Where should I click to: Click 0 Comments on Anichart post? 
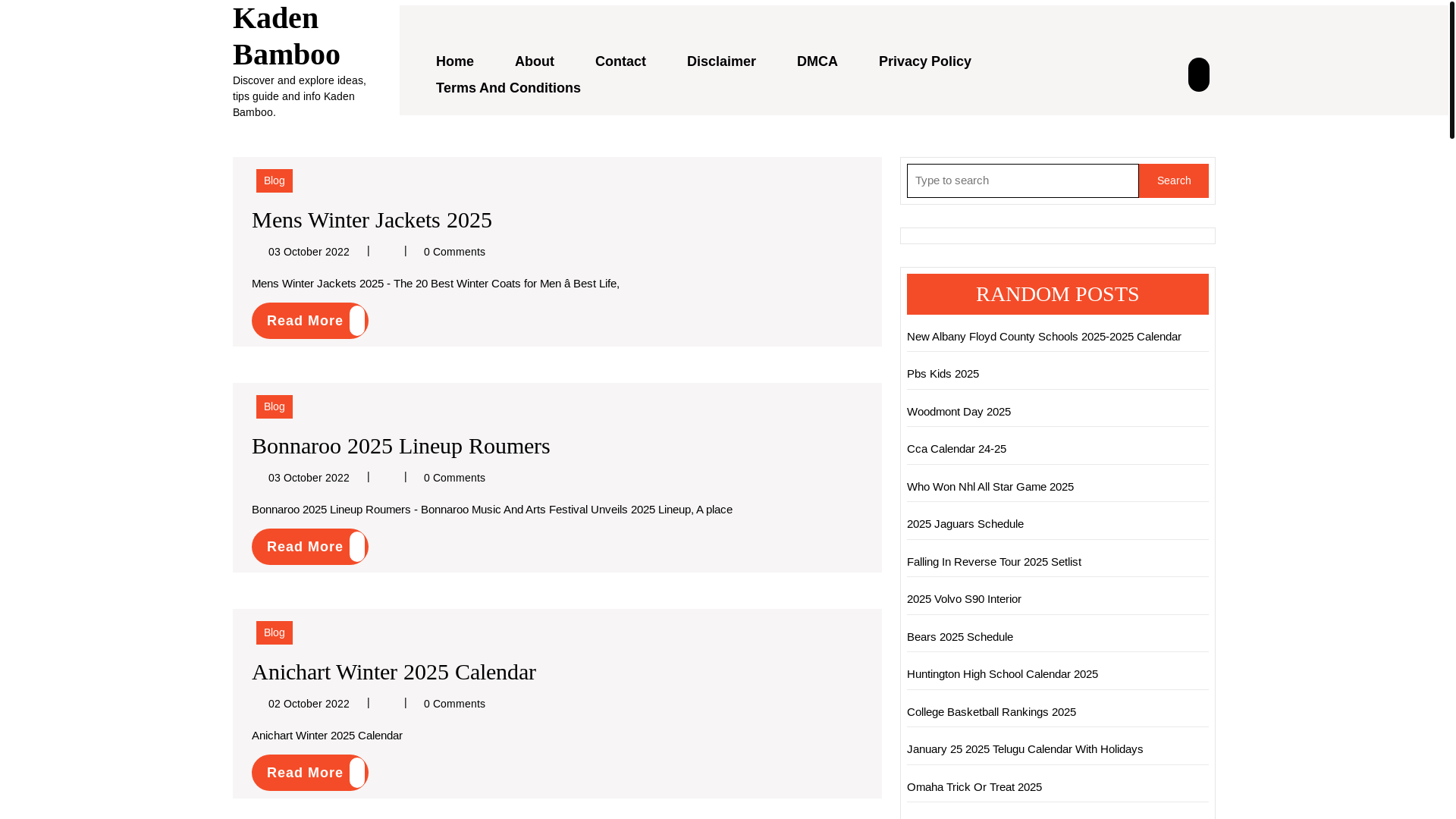[454, 704]
